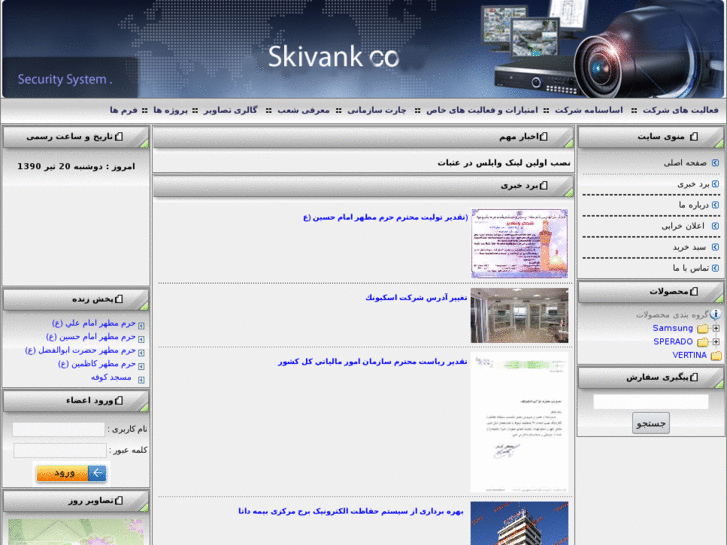Click the جستجو search button
The height and width of the screenshot is (545, 727).
[650, 423]
